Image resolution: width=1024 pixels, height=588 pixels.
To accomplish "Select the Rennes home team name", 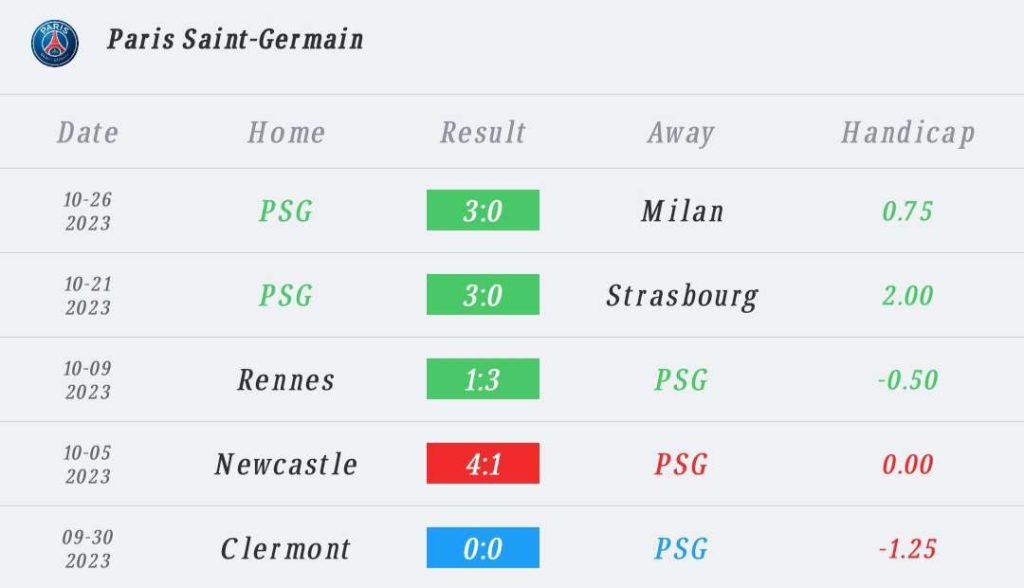I will (x=286, y=380).
